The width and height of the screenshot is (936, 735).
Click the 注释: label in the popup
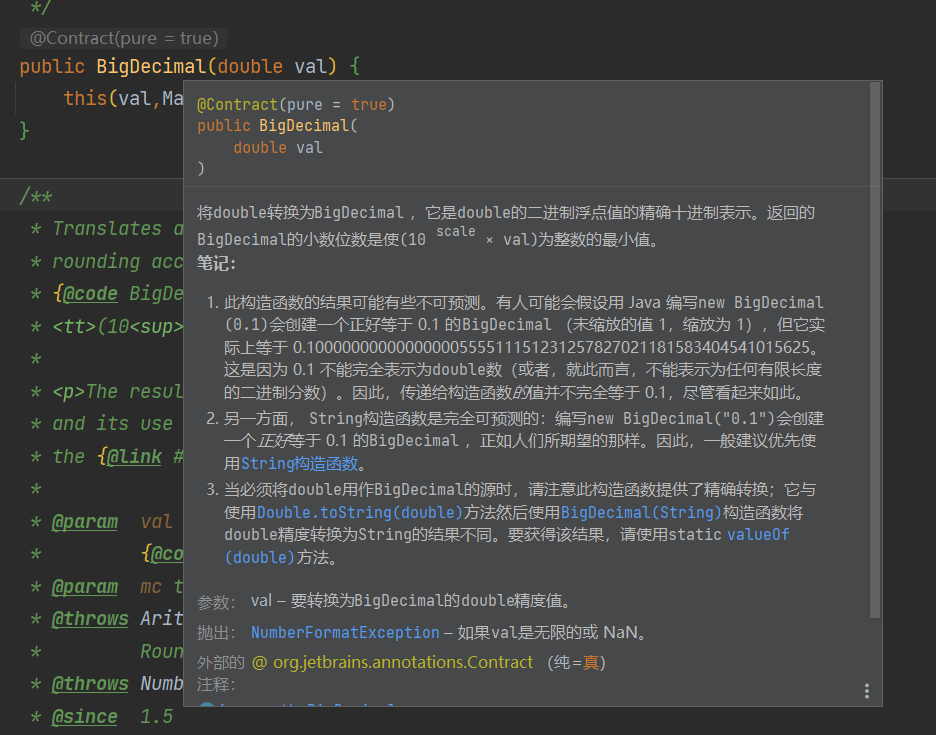tap(216, 684)
